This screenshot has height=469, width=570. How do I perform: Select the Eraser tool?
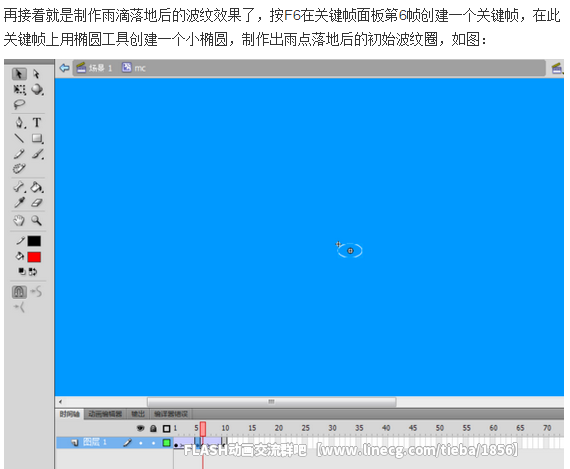pyautogui.click(x=37, y=203)
